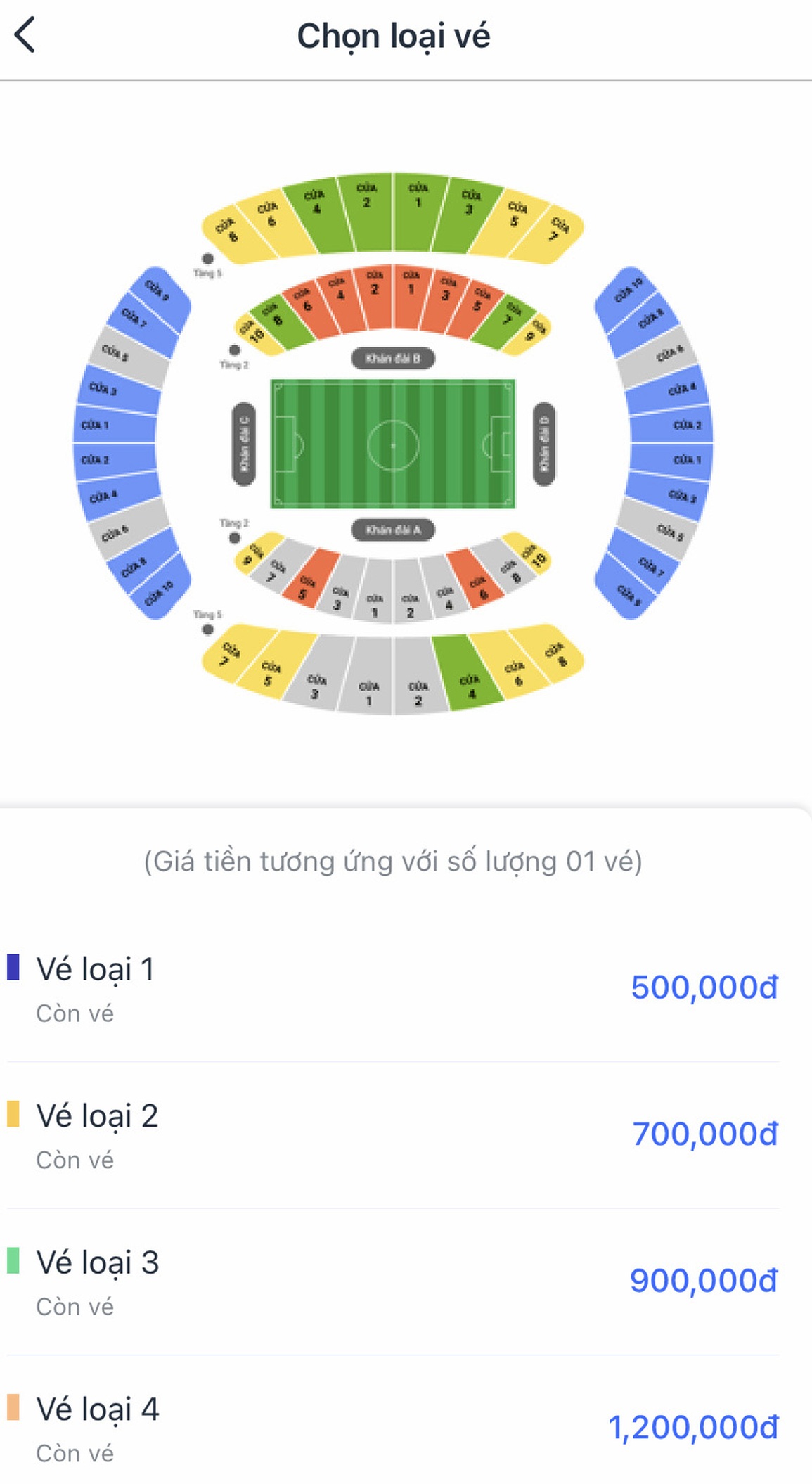
Task: Select the Vé loại 2 ticket type
Action: [x=392, y=1135]
